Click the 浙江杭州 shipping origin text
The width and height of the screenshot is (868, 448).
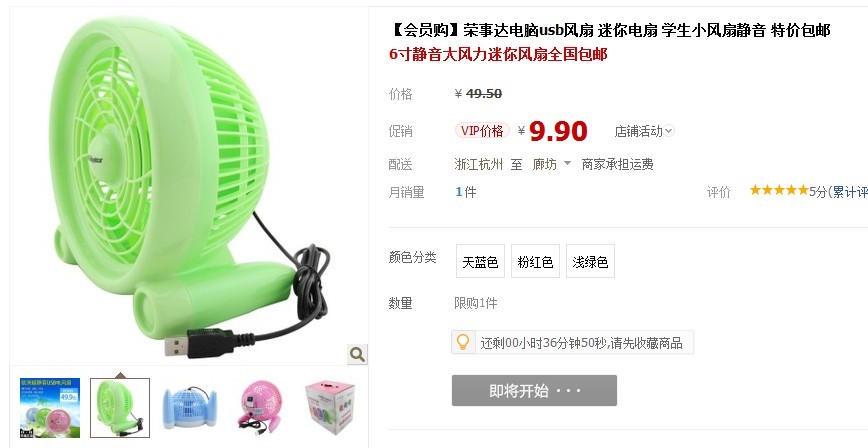(x=478, y=164)
